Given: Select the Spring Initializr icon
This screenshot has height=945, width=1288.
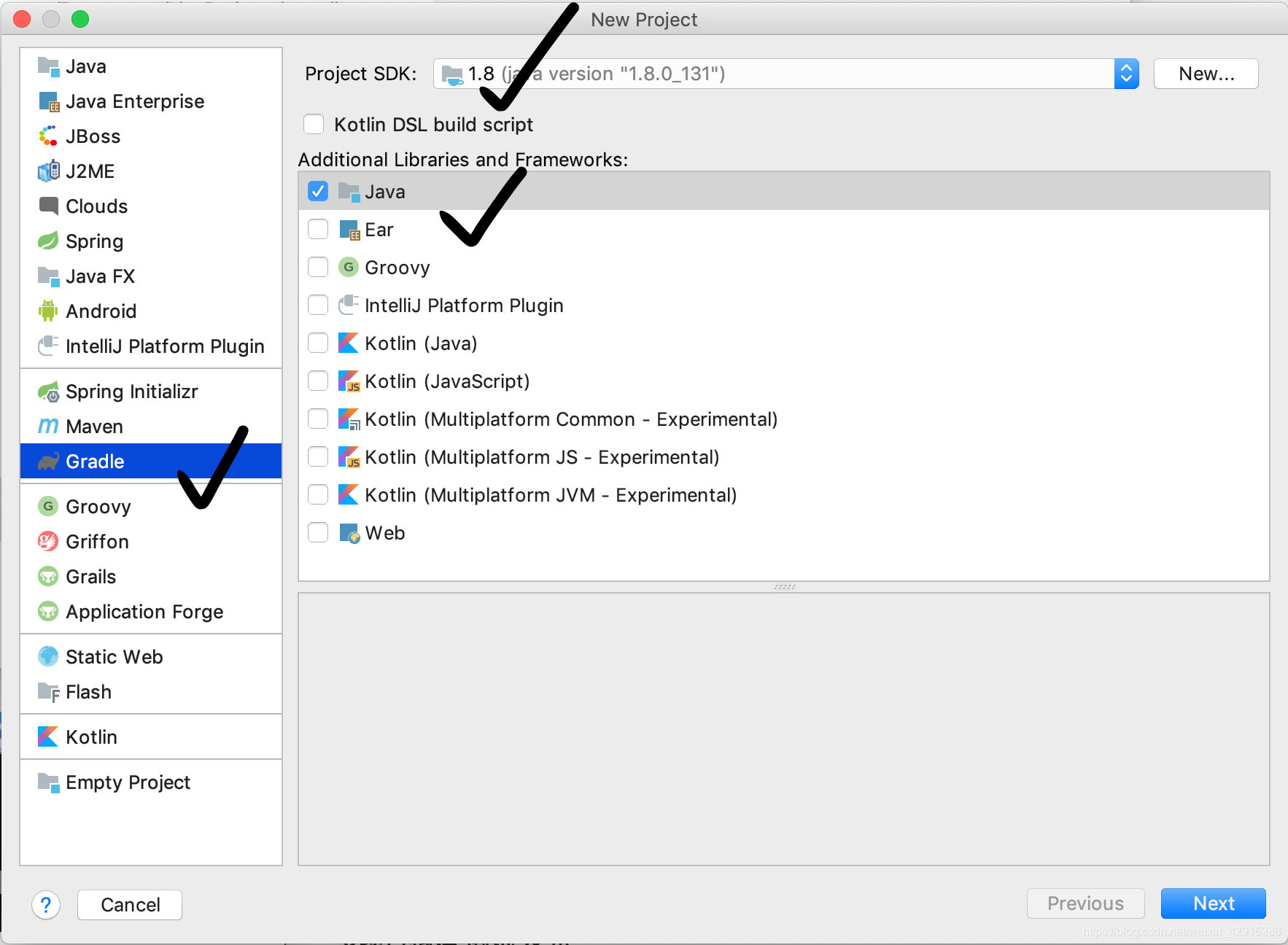Looking at the screenshot, I should click(48, 392).
